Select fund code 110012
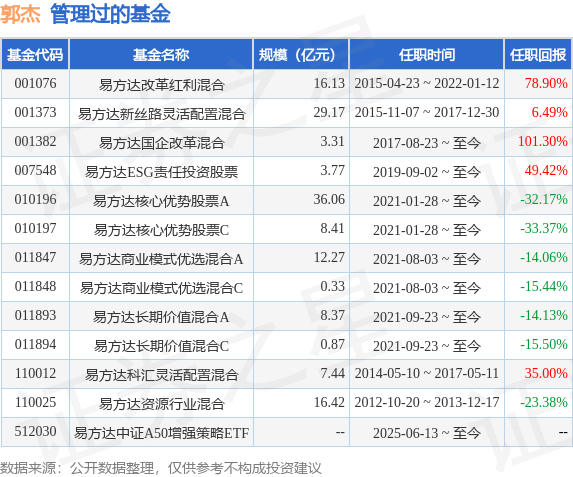 pyautogui.click(x=35, y=373)
